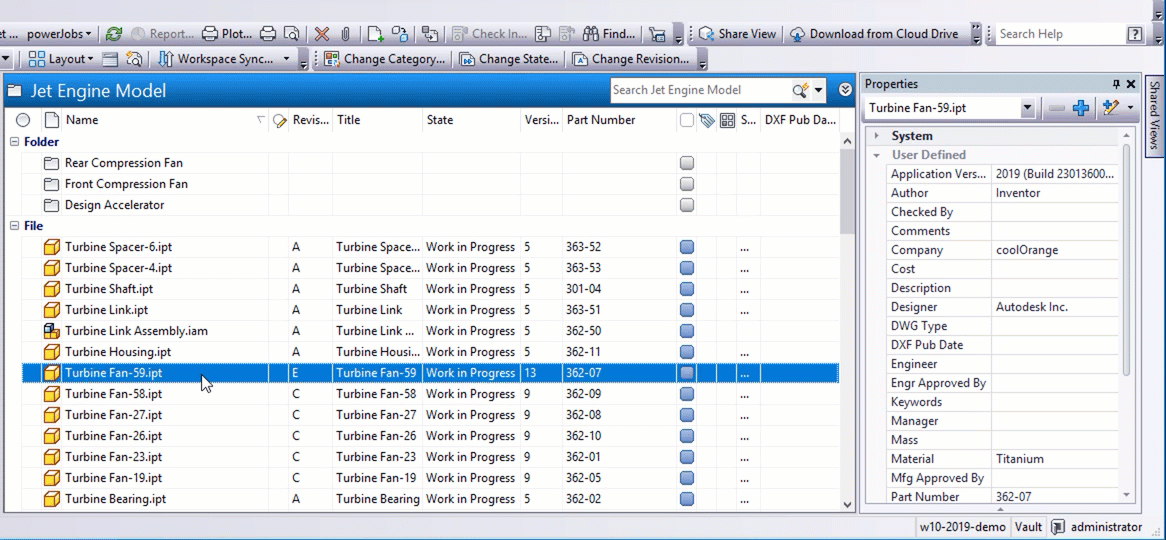
Task: Click the file list scroll down arrow
Action: coord(847,504)
